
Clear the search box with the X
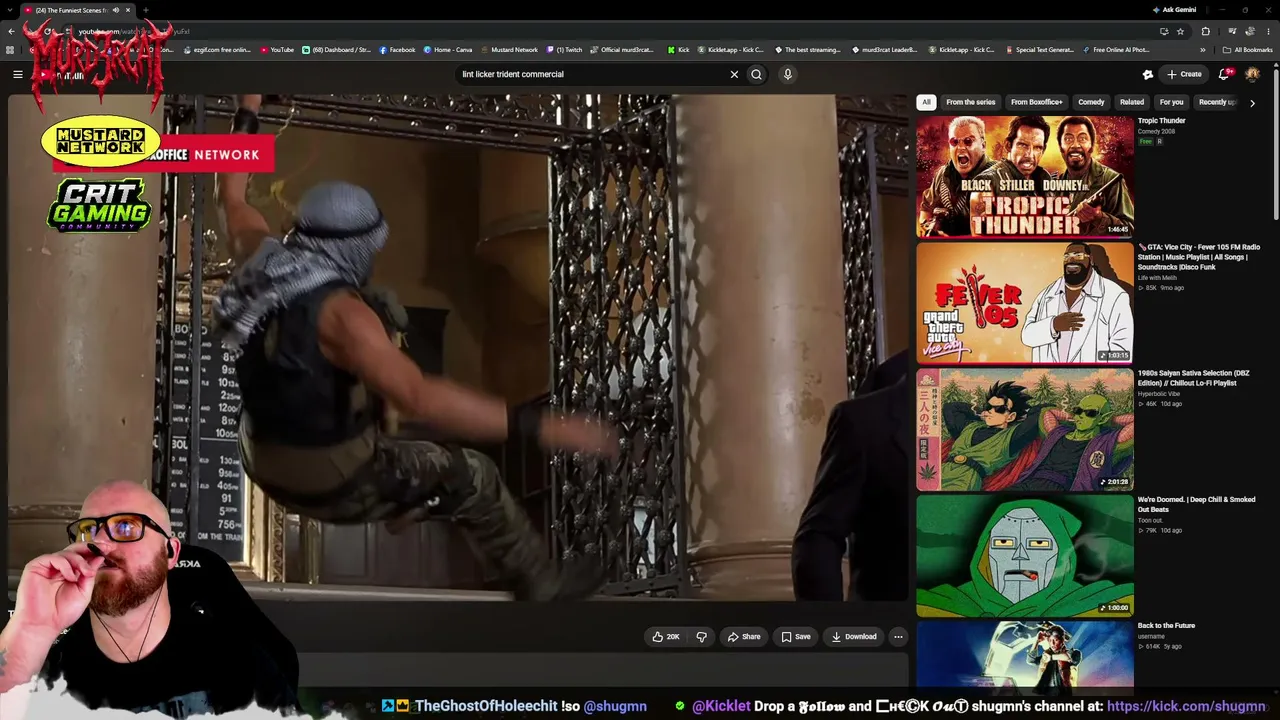tap(734, 74)
